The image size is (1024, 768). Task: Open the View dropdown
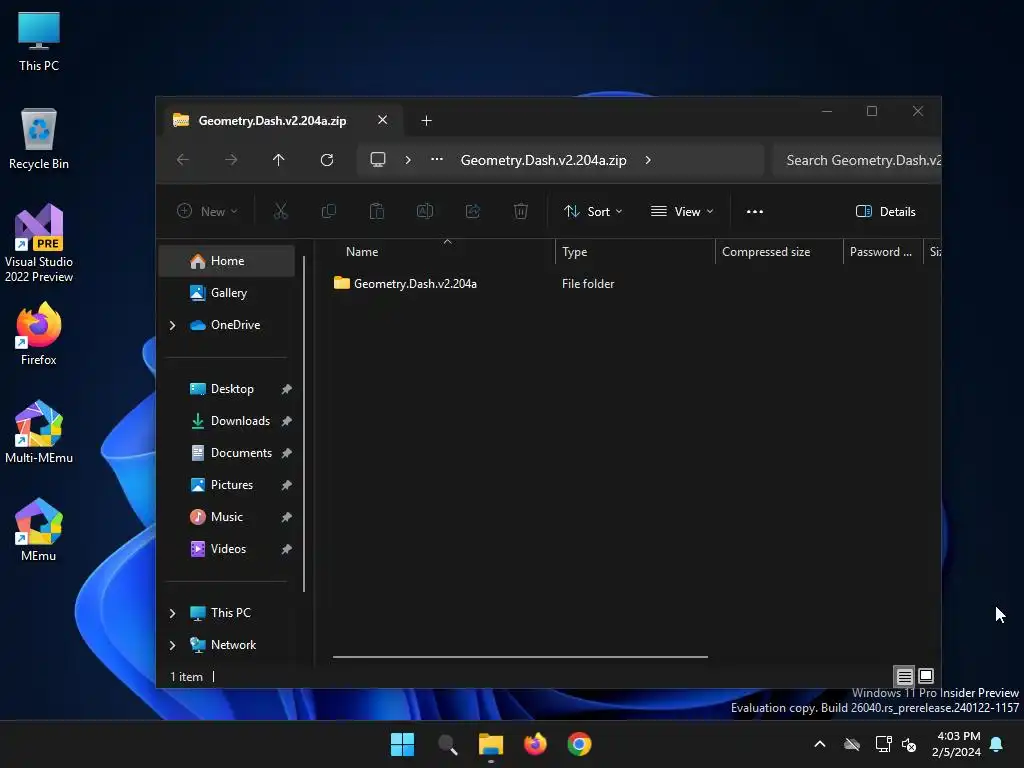click(x=682, y=212)
